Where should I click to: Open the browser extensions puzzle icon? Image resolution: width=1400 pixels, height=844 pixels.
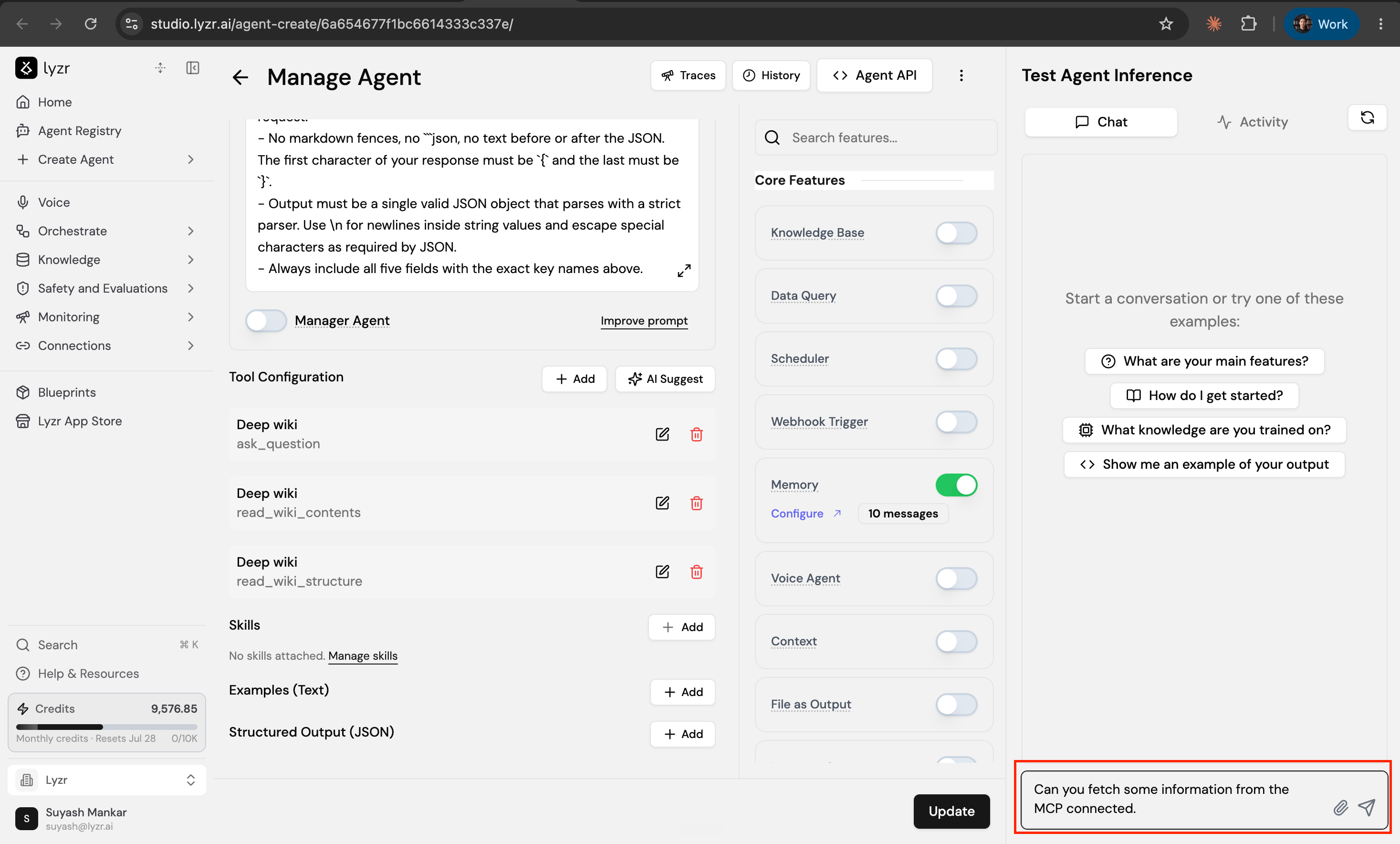point(1248,24)
